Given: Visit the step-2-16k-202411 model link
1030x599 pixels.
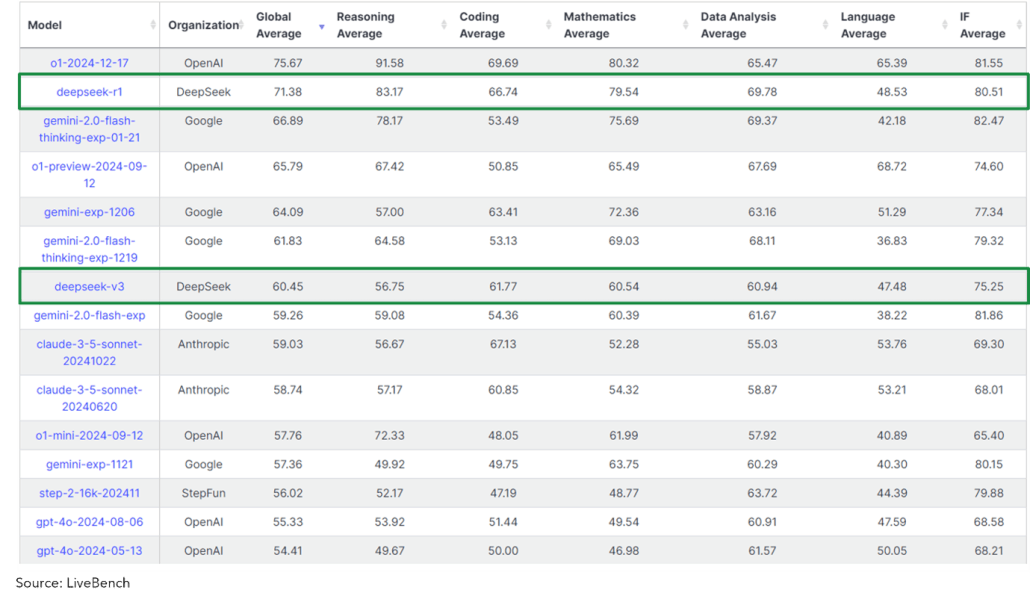Looking at the screenshot, I should click(x=89, y=493).
